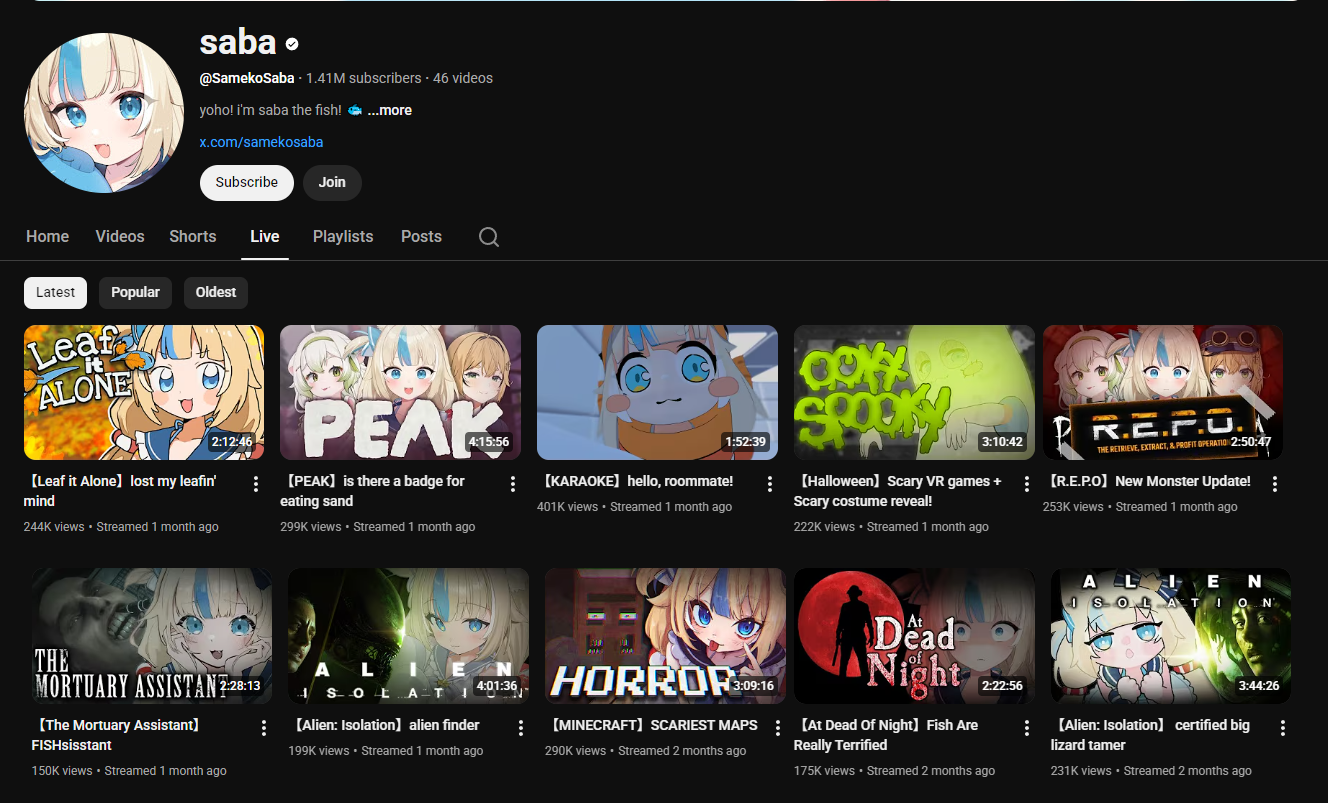Open options menu for R.E.P.O stream
The width and height of the screenshot is (1328, 803).
pos(1275,484)
